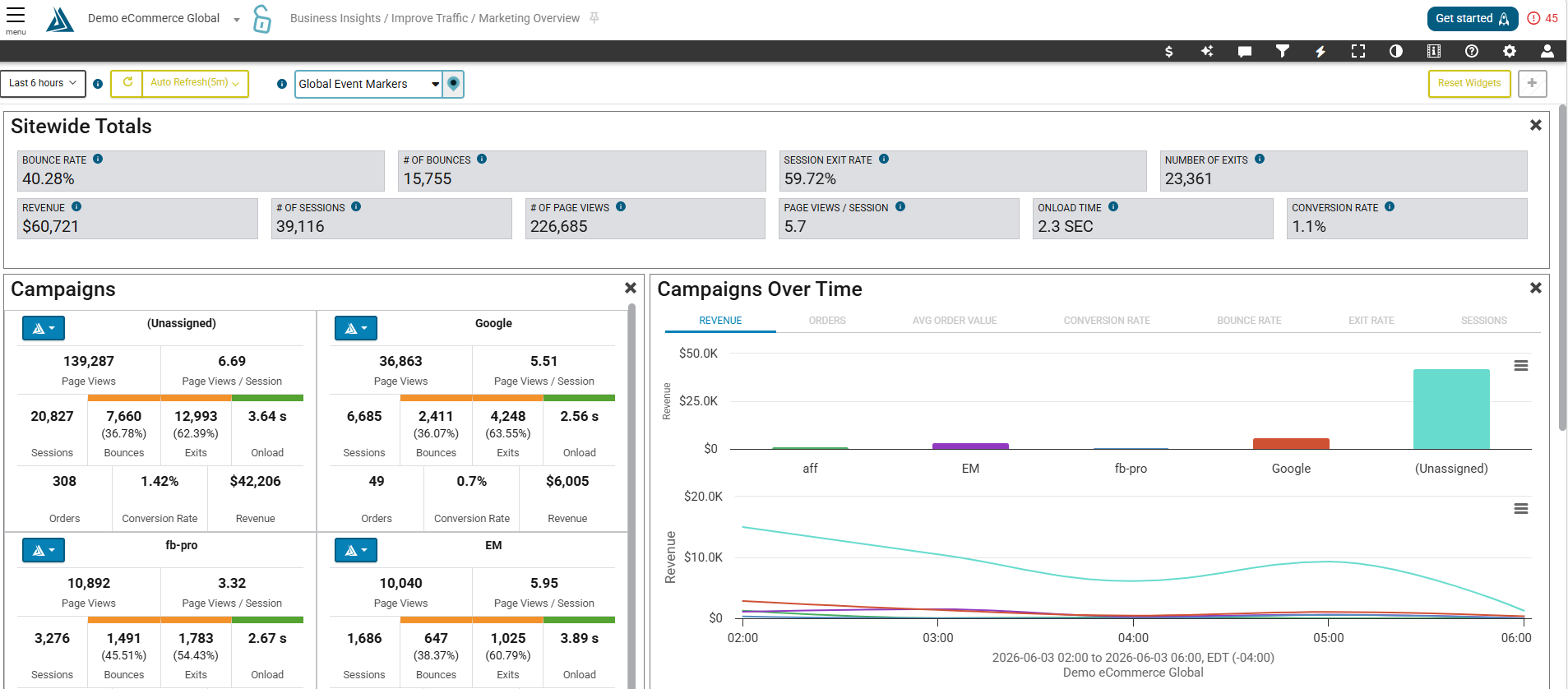The image size is (1568, 689).
Task: Select the REVENUE tab
Action: pos(720,321)
